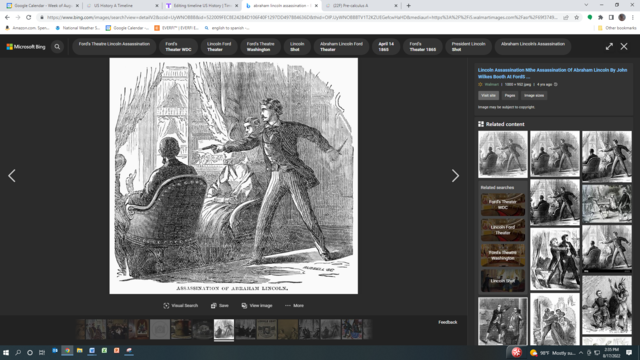This screenshot has height=360, width=640.
Task: Open Ford's Theatre Washington related search tile
Action: pos(503,255)
